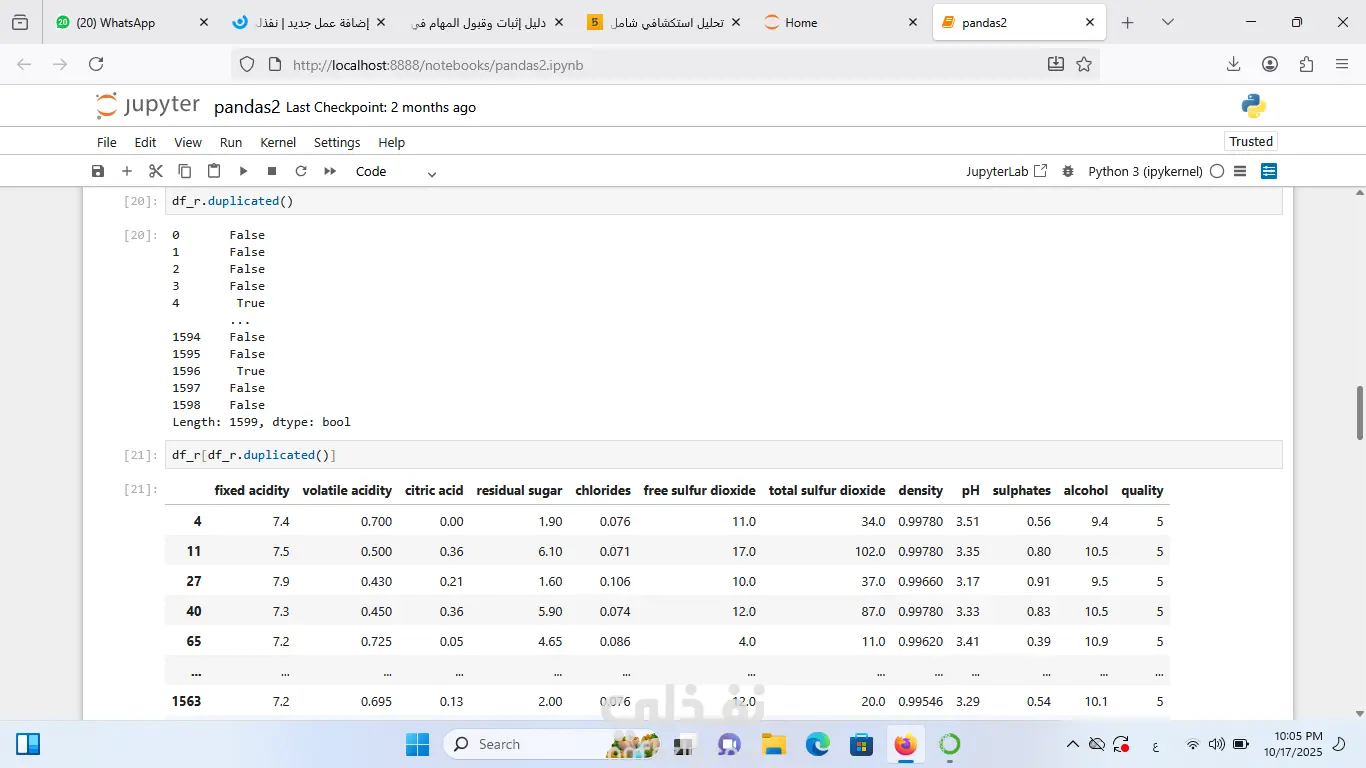The width and height of the screenshot is (1366, 768).
Task: Show hidden system tray icons chevron
Action: pos(1073,744)
